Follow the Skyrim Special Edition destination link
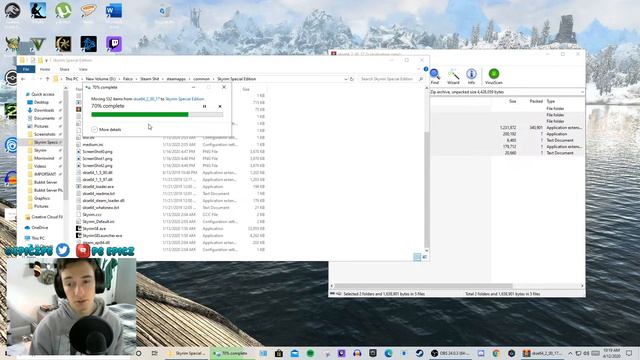 [184, 99]
